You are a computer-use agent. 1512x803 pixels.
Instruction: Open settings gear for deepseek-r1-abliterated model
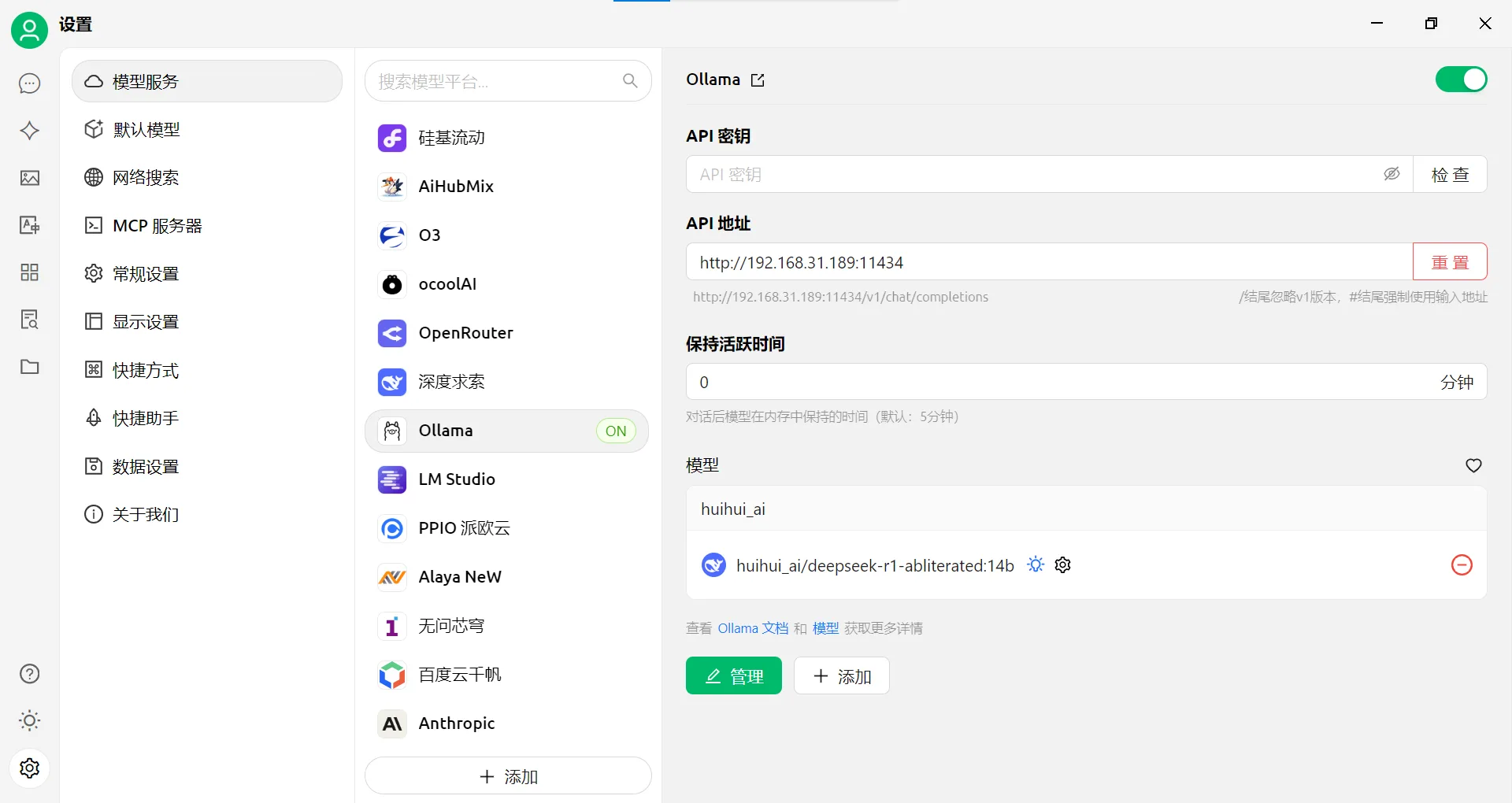1063,565
